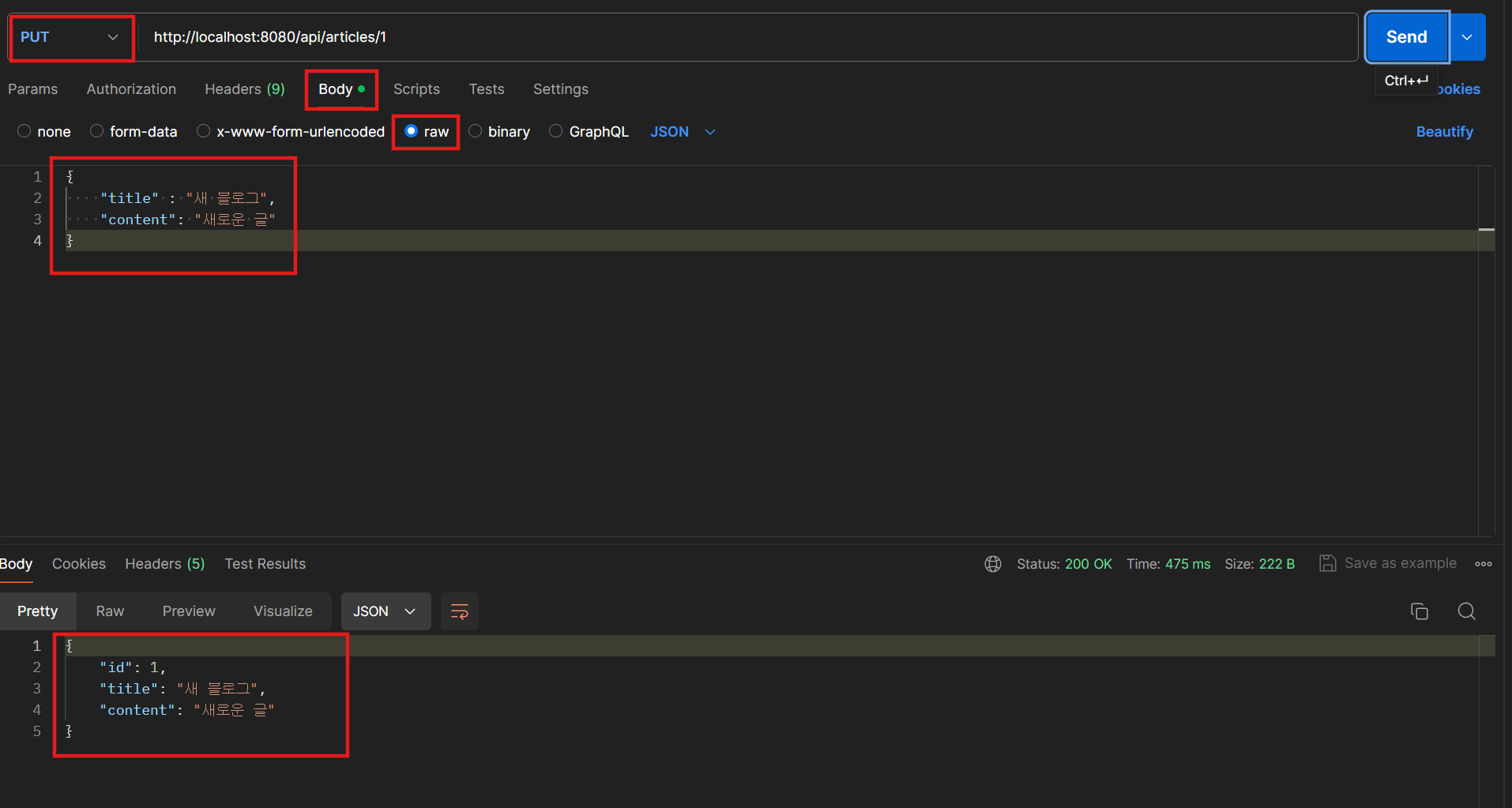The width and height of the screenshot is (1512, 808).
Task: Select the x-www-form-urlencoded radio
Action: 203,131
